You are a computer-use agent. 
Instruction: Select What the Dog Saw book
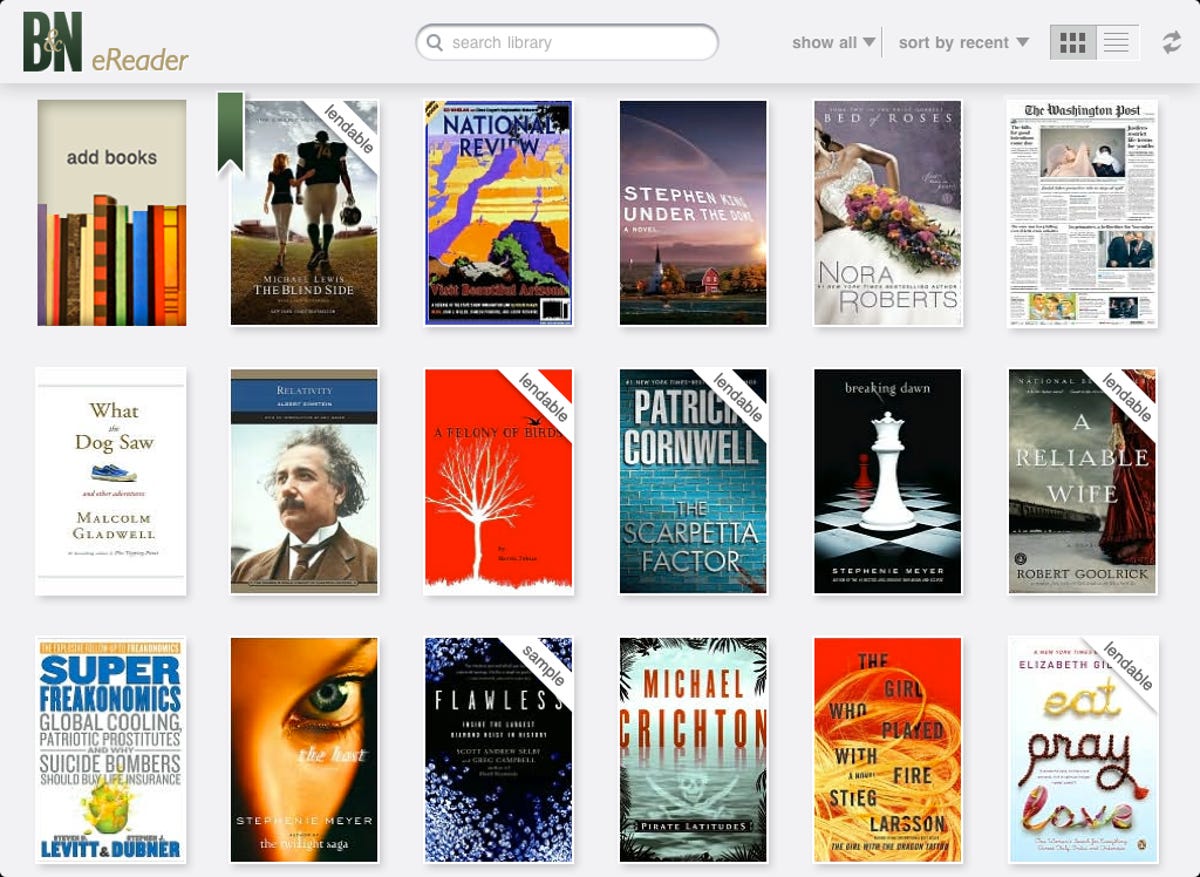[111, 481]
